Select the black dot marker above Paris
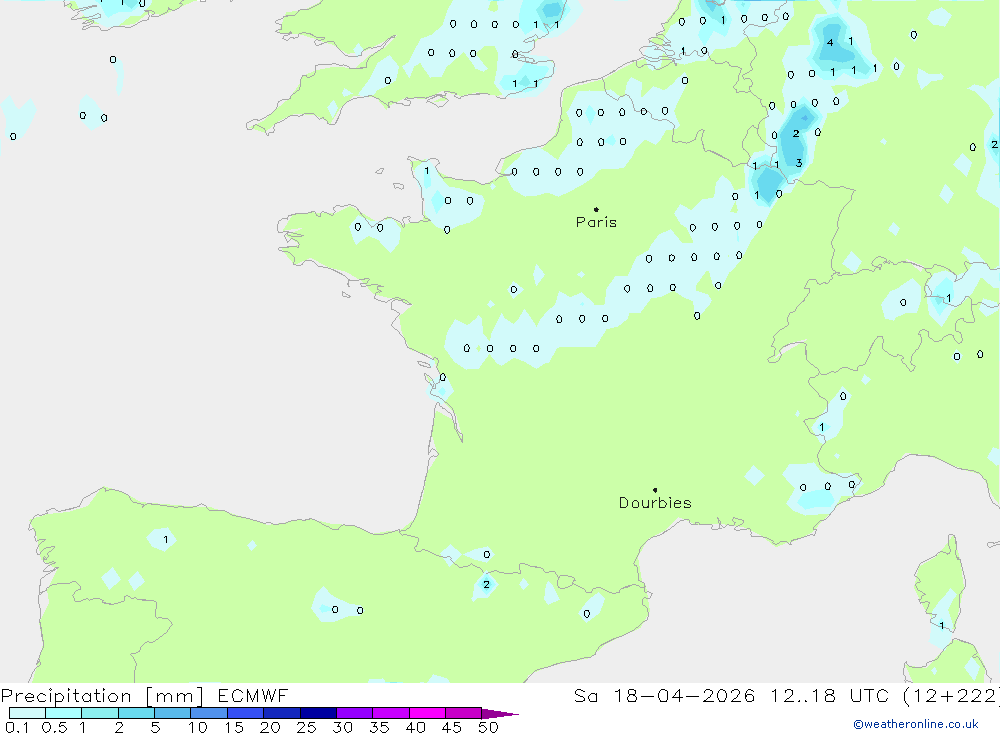 click(x=596, y=209)
